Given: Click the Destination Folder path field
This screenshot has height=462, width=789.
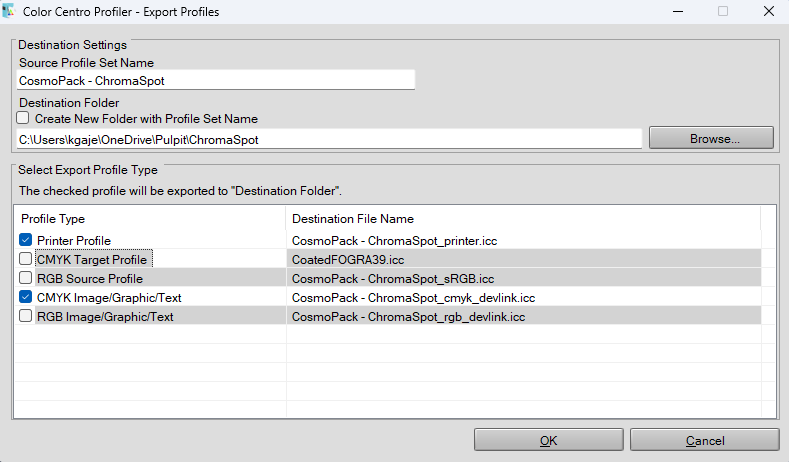Looking at the screenshot, I should tap(329, 139).
